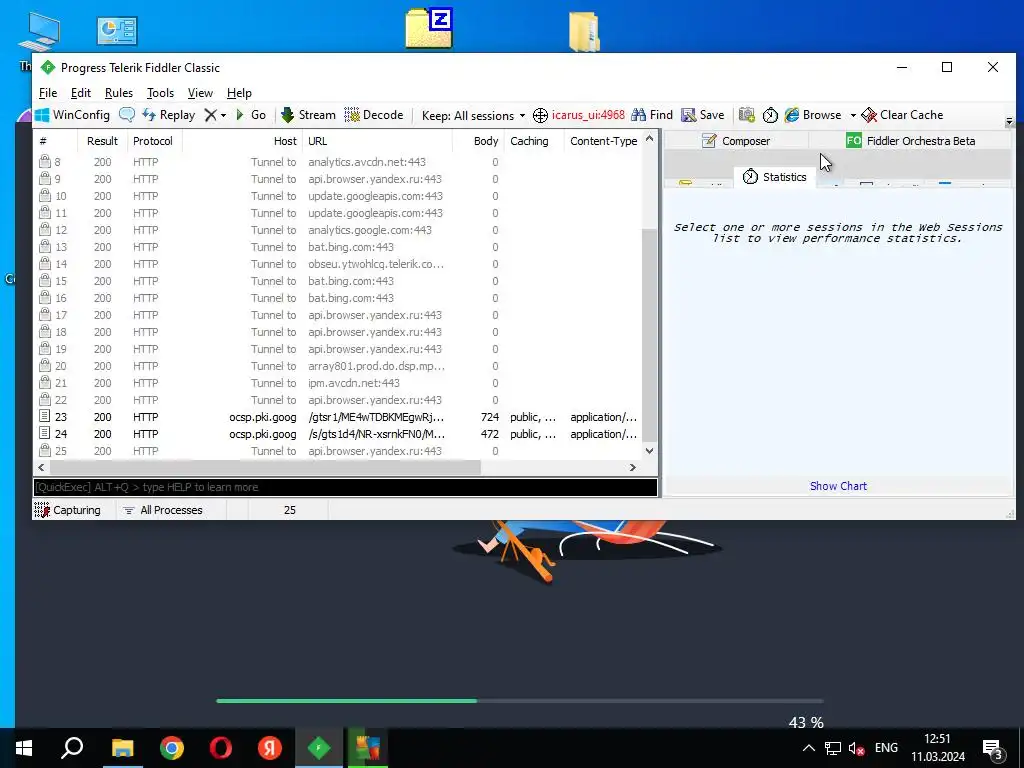Show hidden system tray icons
The height and width of the screenshot is (768, 1024).
coord(808,748)
